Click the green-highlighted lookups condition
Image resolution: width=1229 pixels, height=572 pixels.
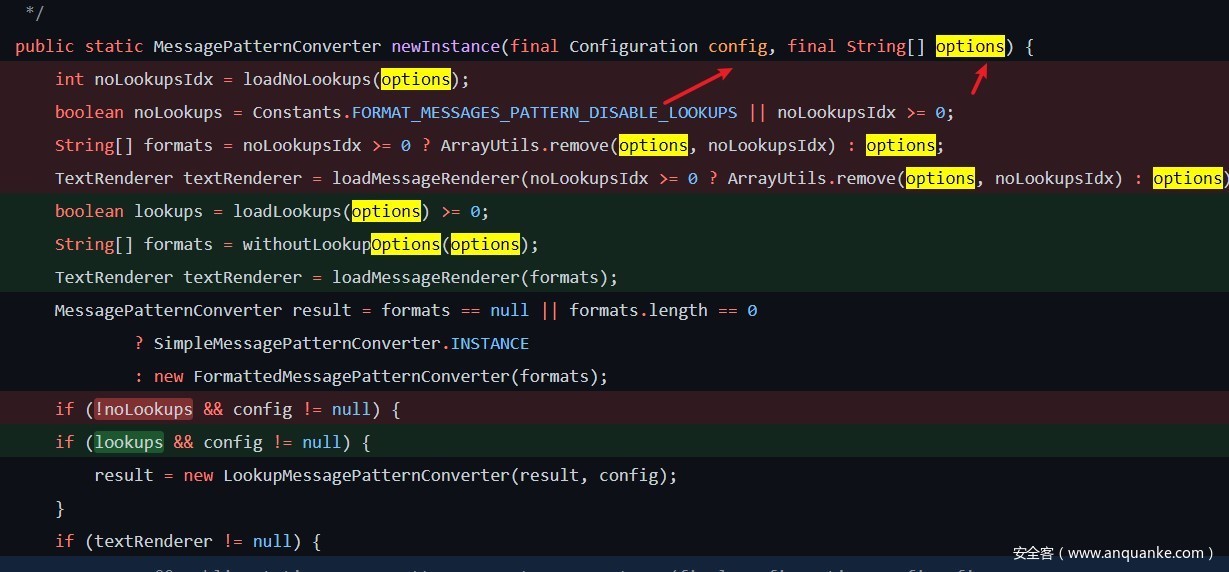(129, 442)
